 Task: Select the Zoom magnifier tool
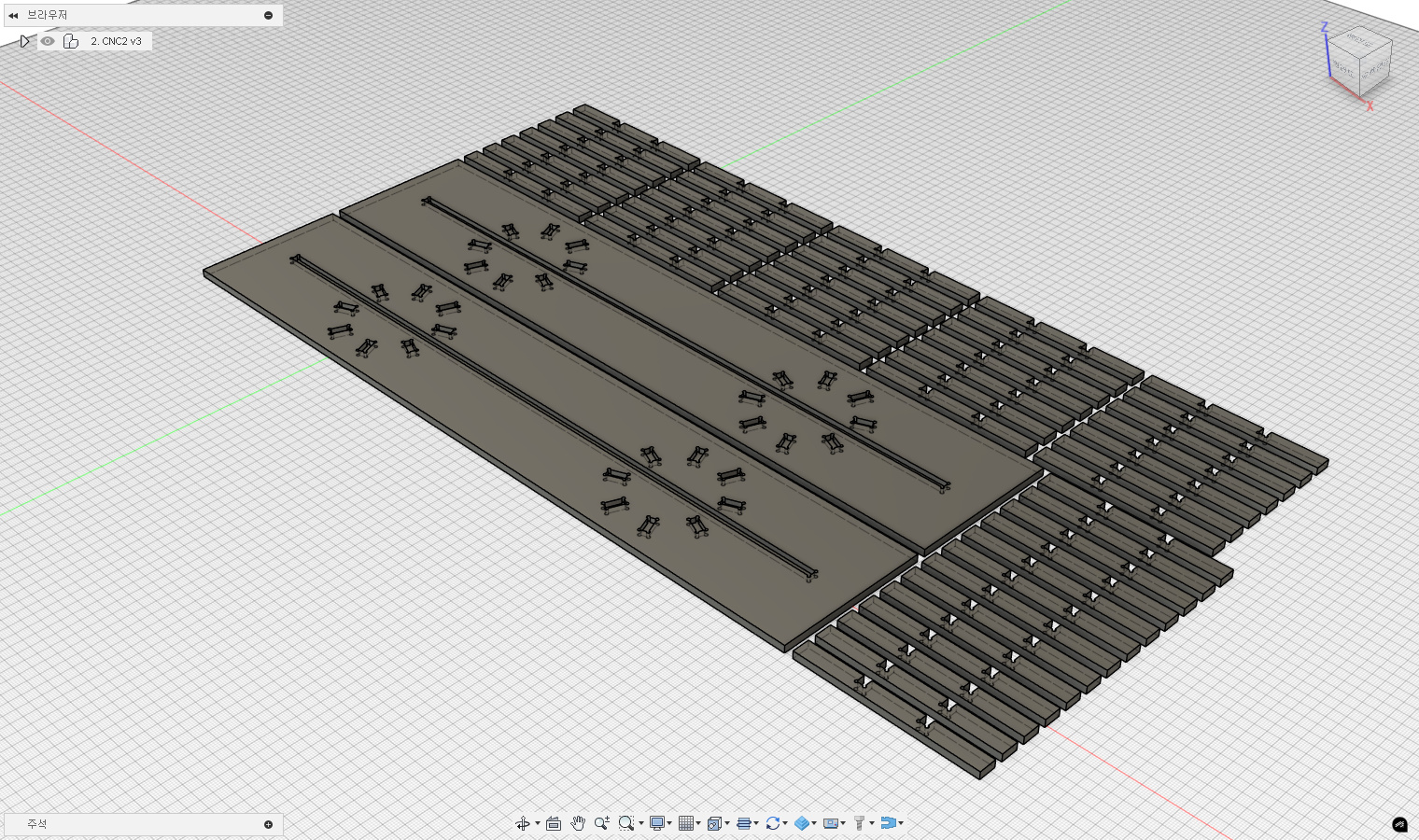click(x=601, y=823)
